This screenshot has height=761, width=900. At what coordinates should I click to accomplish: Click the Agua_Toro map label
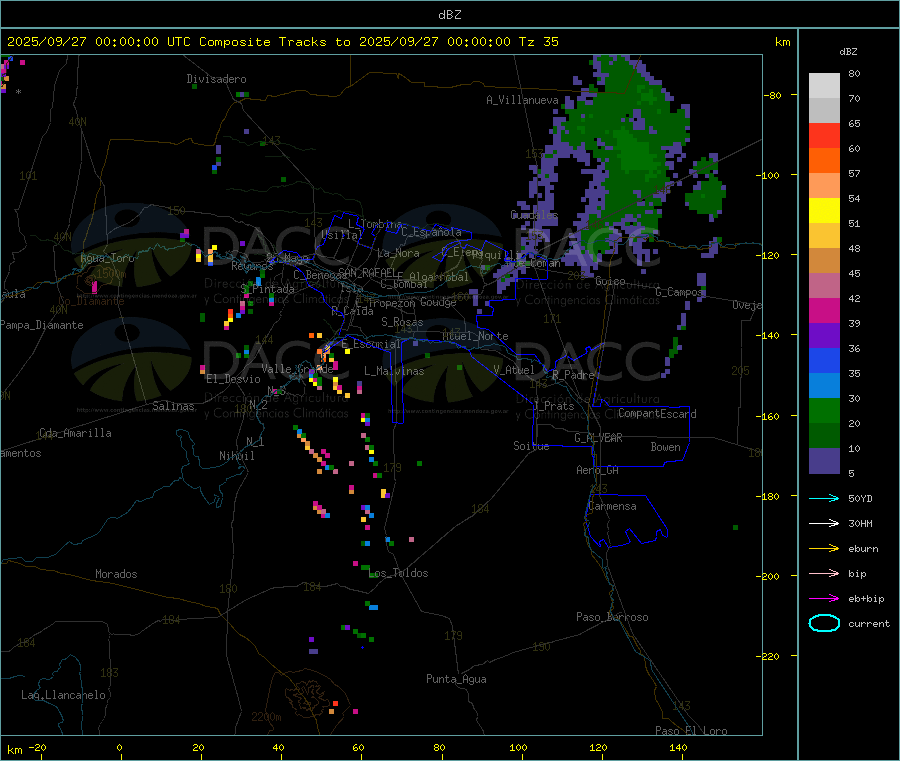tap(107, 258)
